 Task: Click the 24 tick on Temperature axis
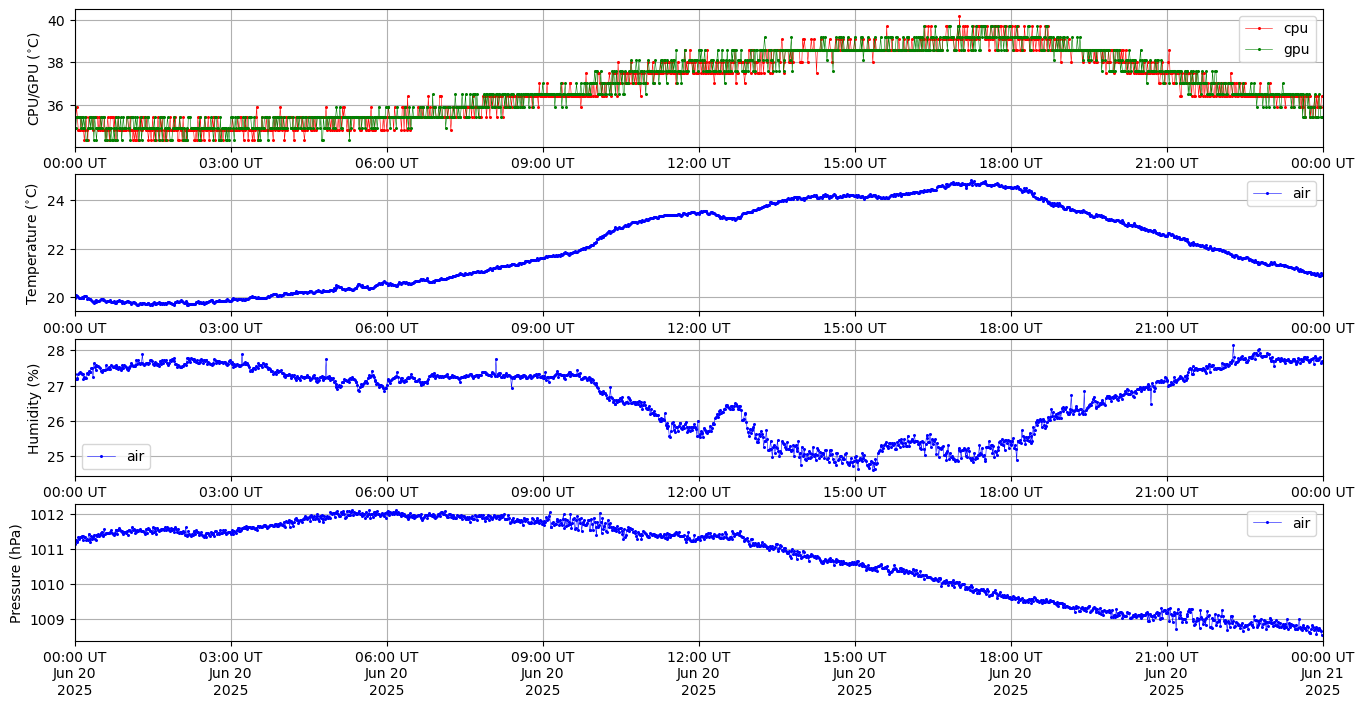tap(56, 201)
